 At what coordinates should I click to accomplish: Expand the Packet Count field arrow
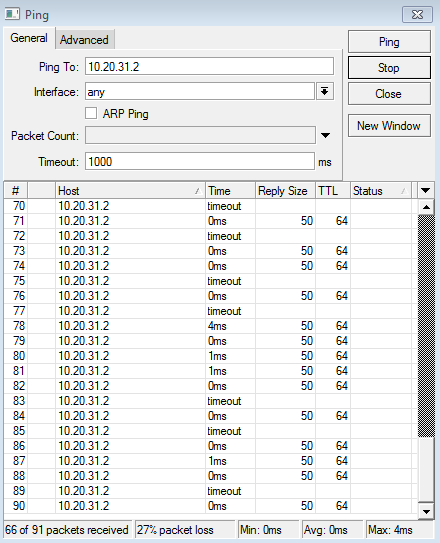(x=325, y=135)
